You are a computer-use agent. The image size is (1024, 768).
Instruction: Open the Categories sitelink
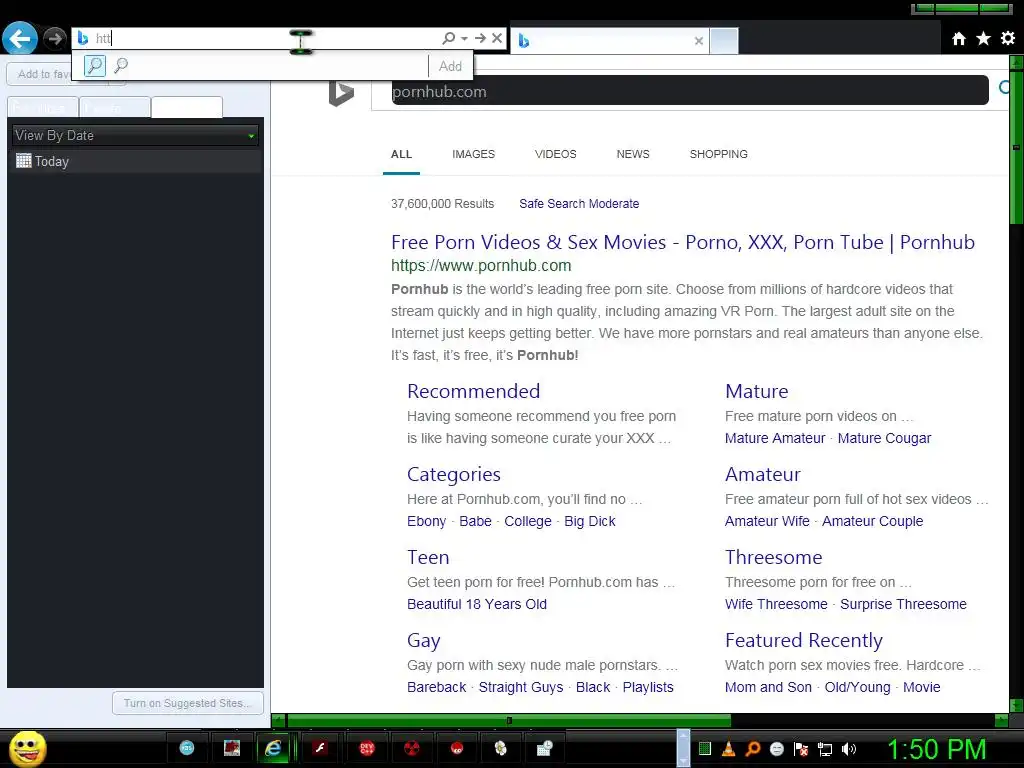click(x=453, y=474)
